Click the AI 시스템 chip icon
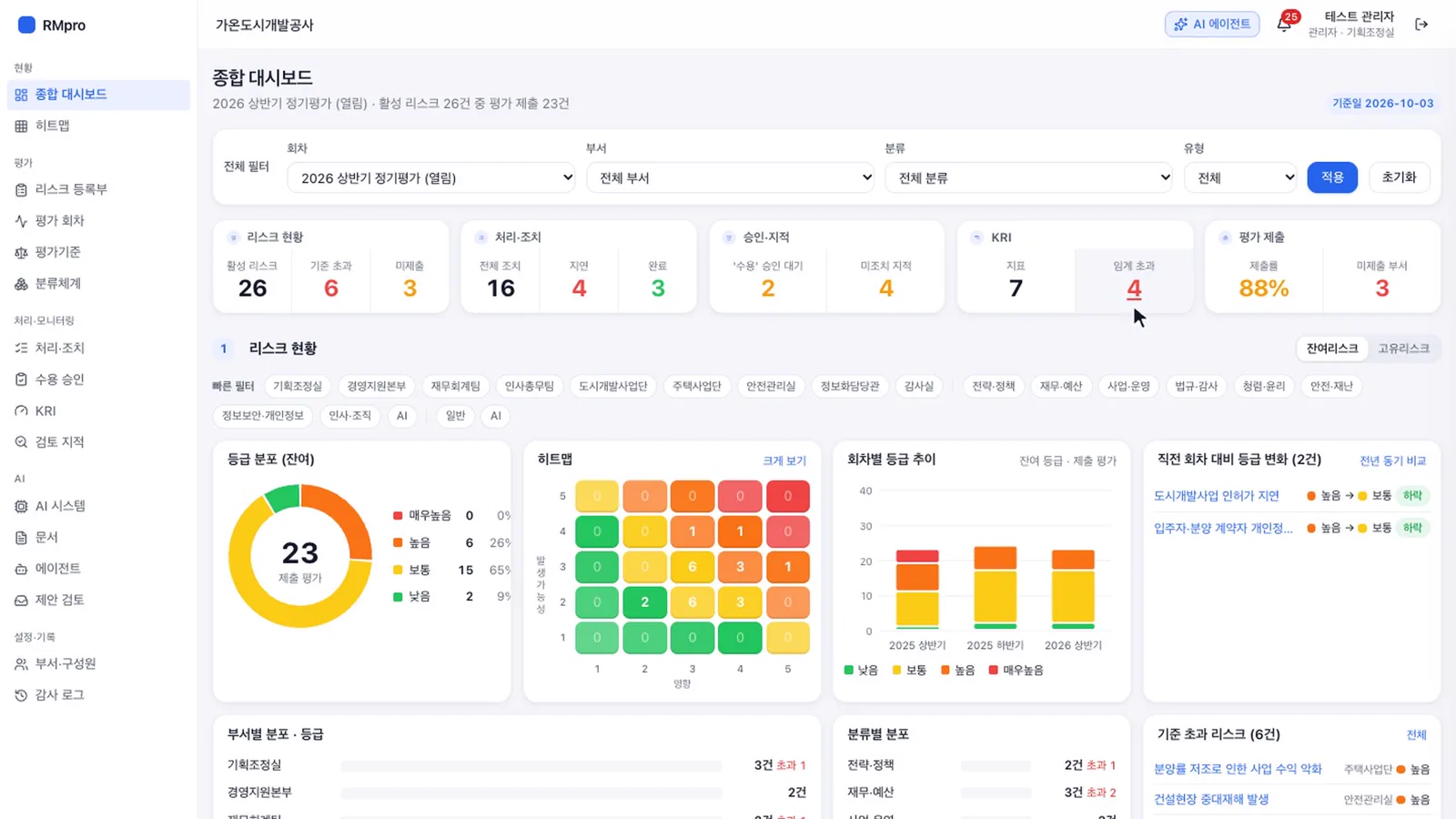Screen dimensions: 1456x819 pyautogui.click(x=21, y=506)
